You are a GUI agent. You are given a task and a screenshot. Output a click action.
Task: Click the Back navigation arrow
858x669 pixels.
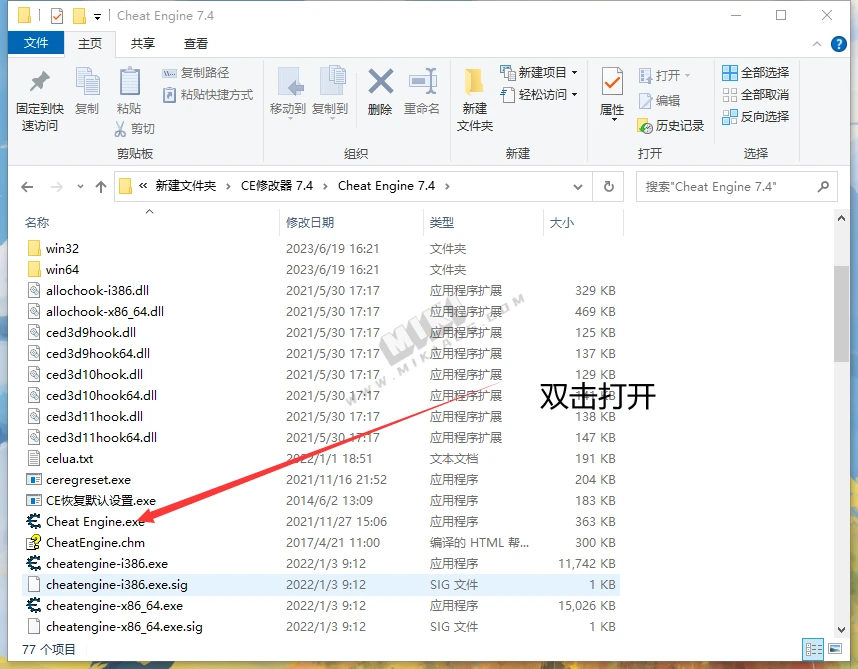(x=27, y=187)
